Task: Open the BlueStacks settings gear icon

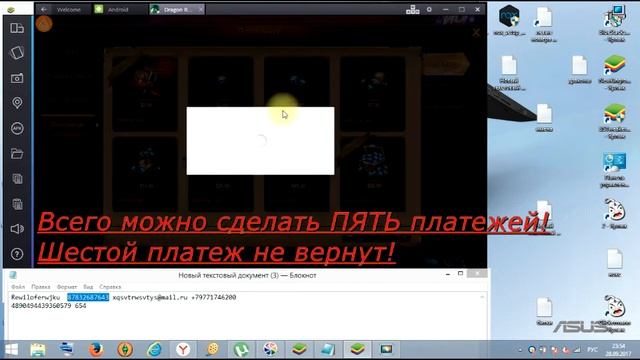Action: click(x=429, y=9)
